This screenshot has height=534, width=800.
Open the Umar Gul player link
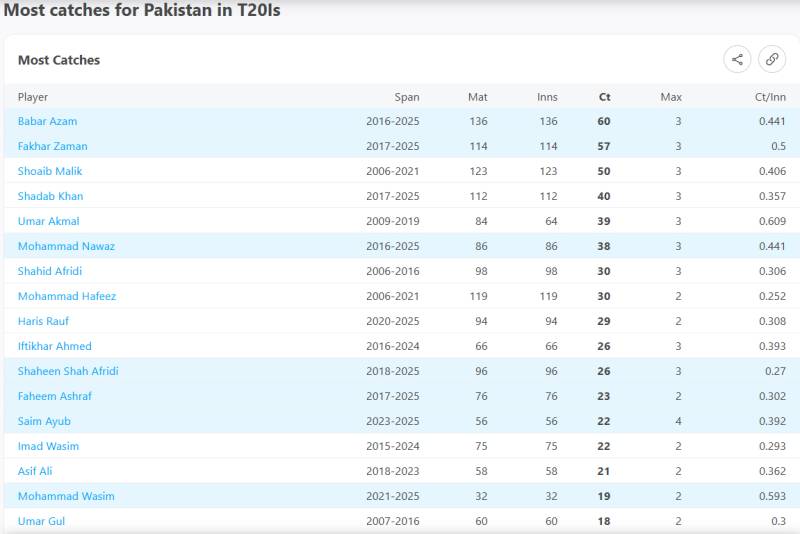[x=41, y=521]
